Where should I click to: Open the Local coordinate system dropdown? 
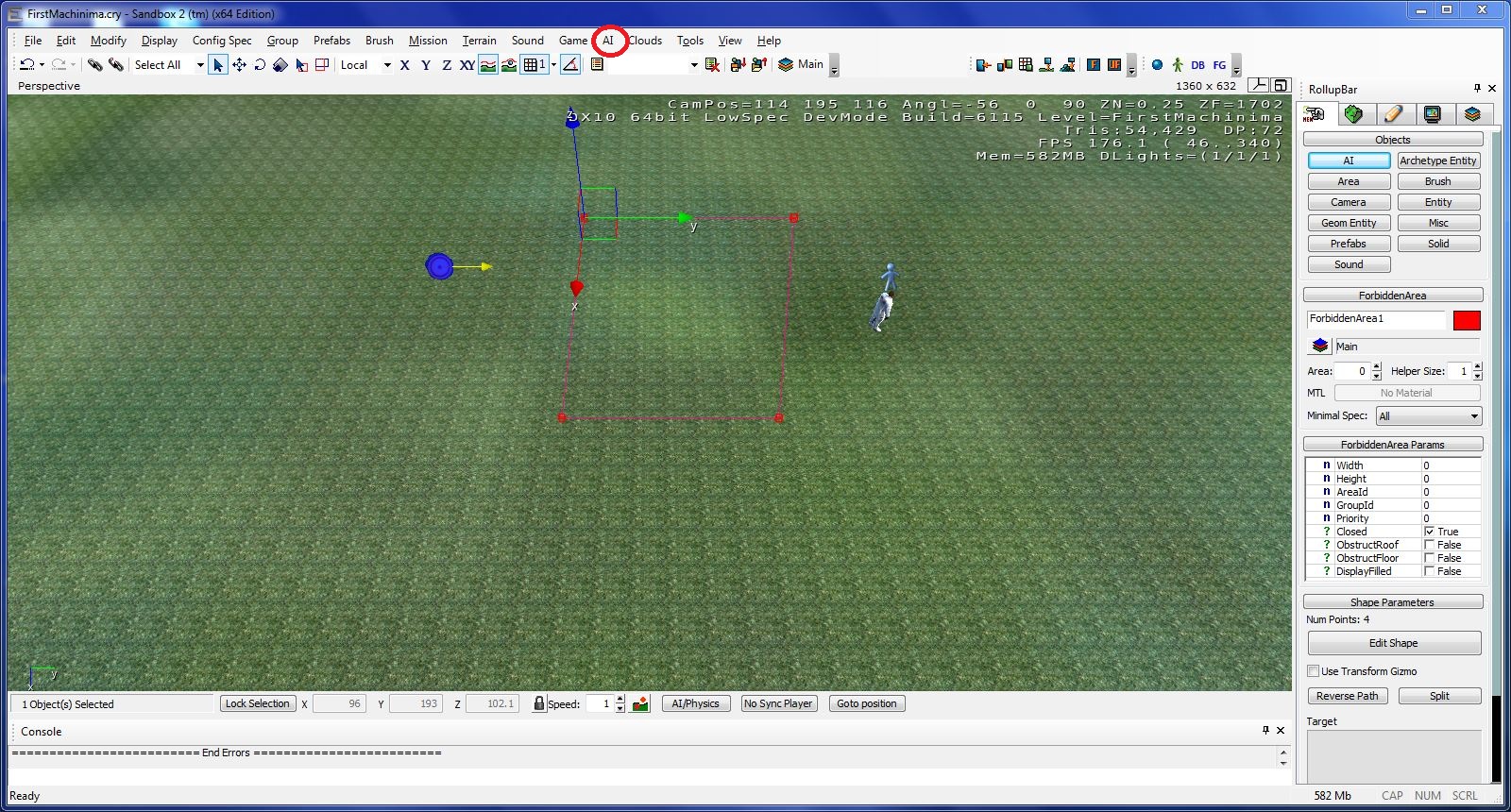[387, 65]
